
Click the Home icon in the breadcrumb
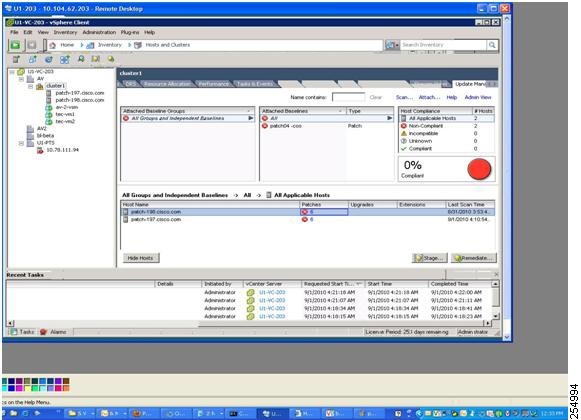pyautogui.click(x=53, y=45)
